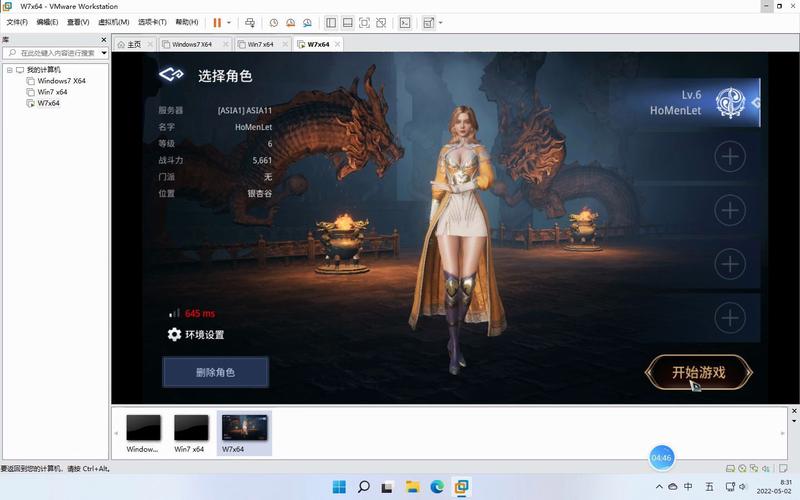The height and width of the screenshot is (500, 800).
Task: Click the network adapter status icon
Action: click(x=754, y=468)
